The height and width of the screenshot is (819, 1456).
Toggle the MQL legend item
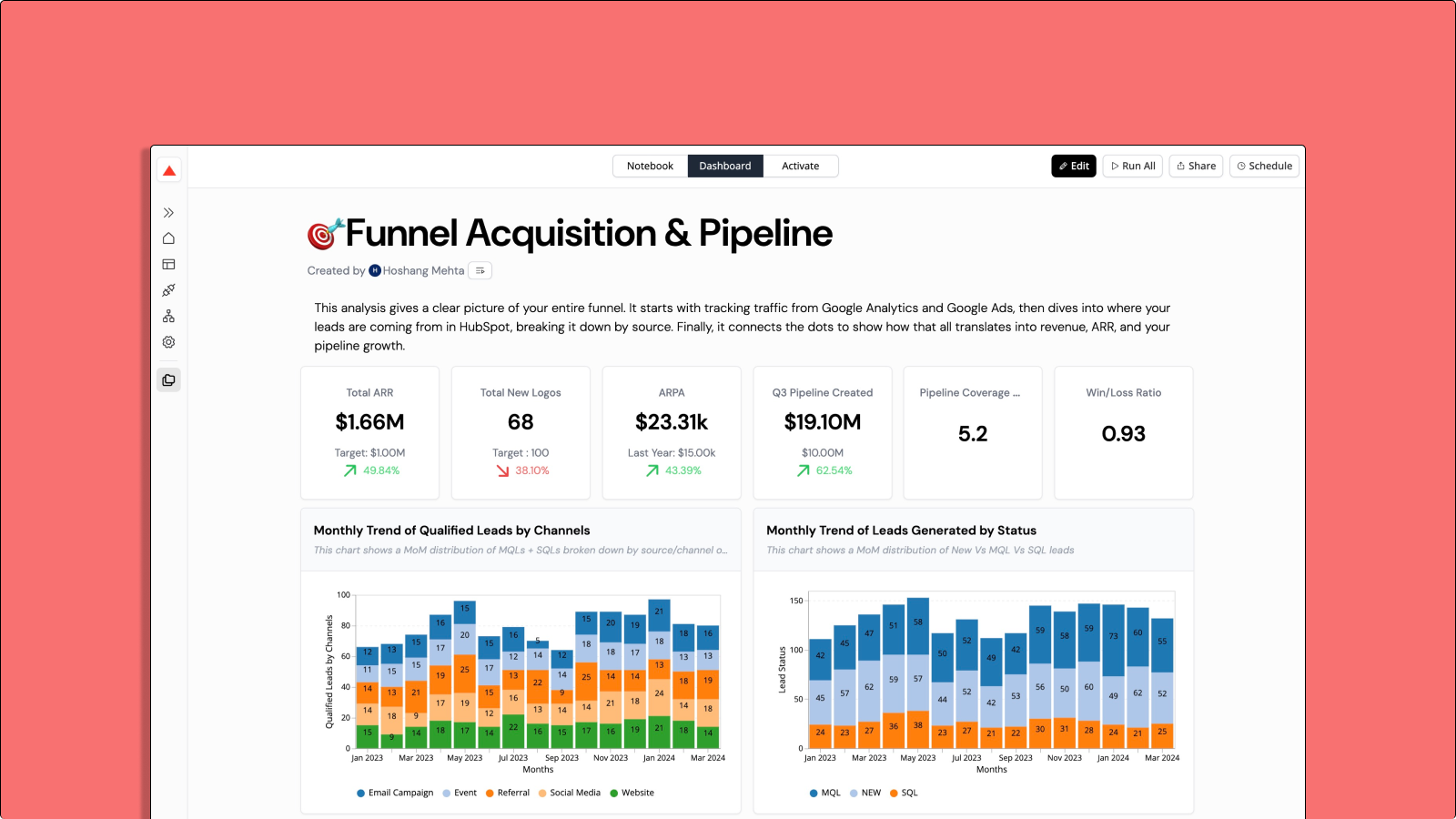pos(825,793)
